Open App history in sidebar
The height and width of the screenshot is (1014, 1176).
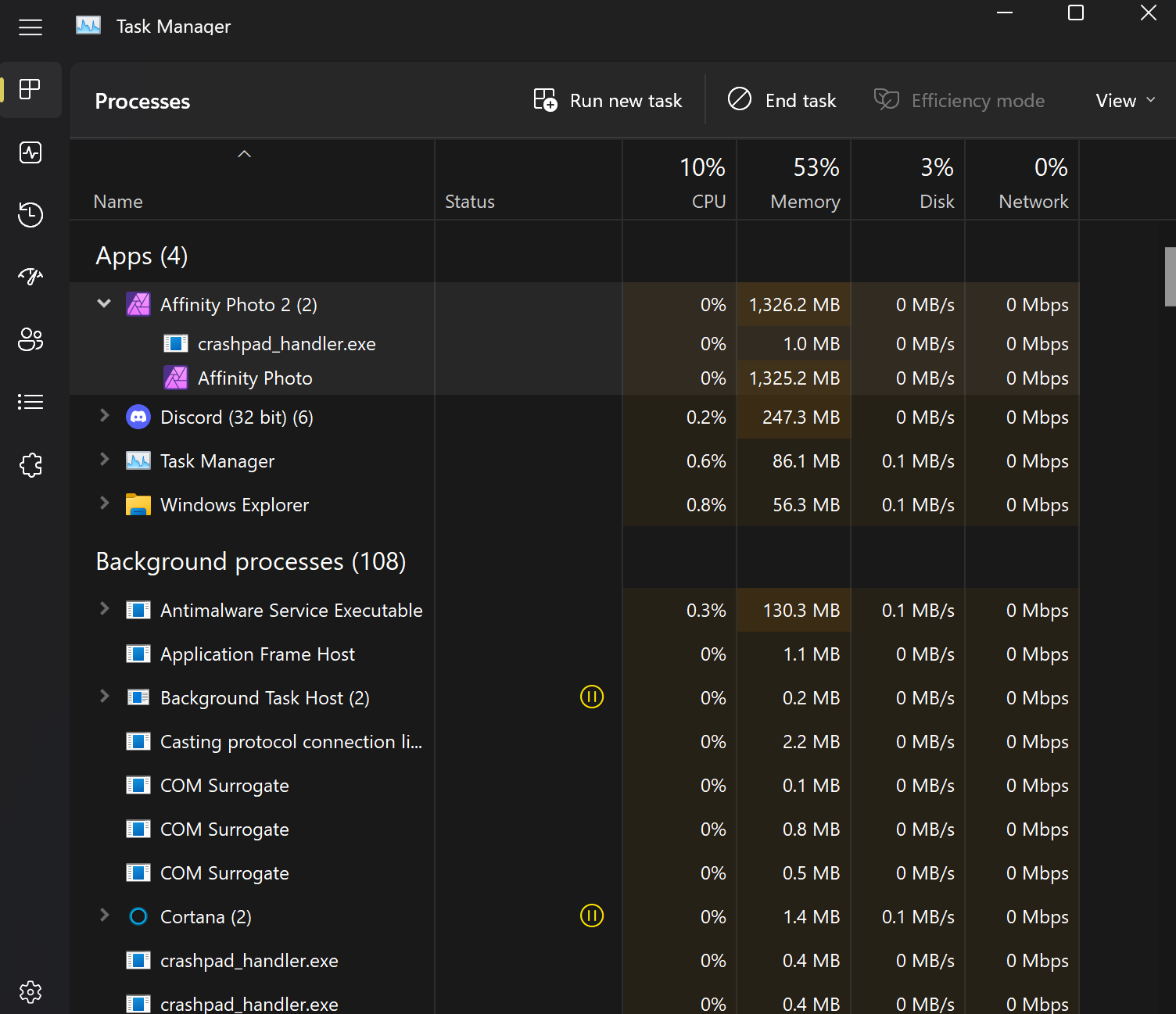30,214
